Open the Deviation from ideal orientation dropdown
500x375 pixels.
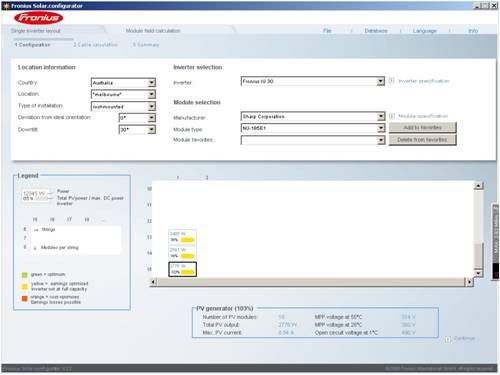point(137,118)
